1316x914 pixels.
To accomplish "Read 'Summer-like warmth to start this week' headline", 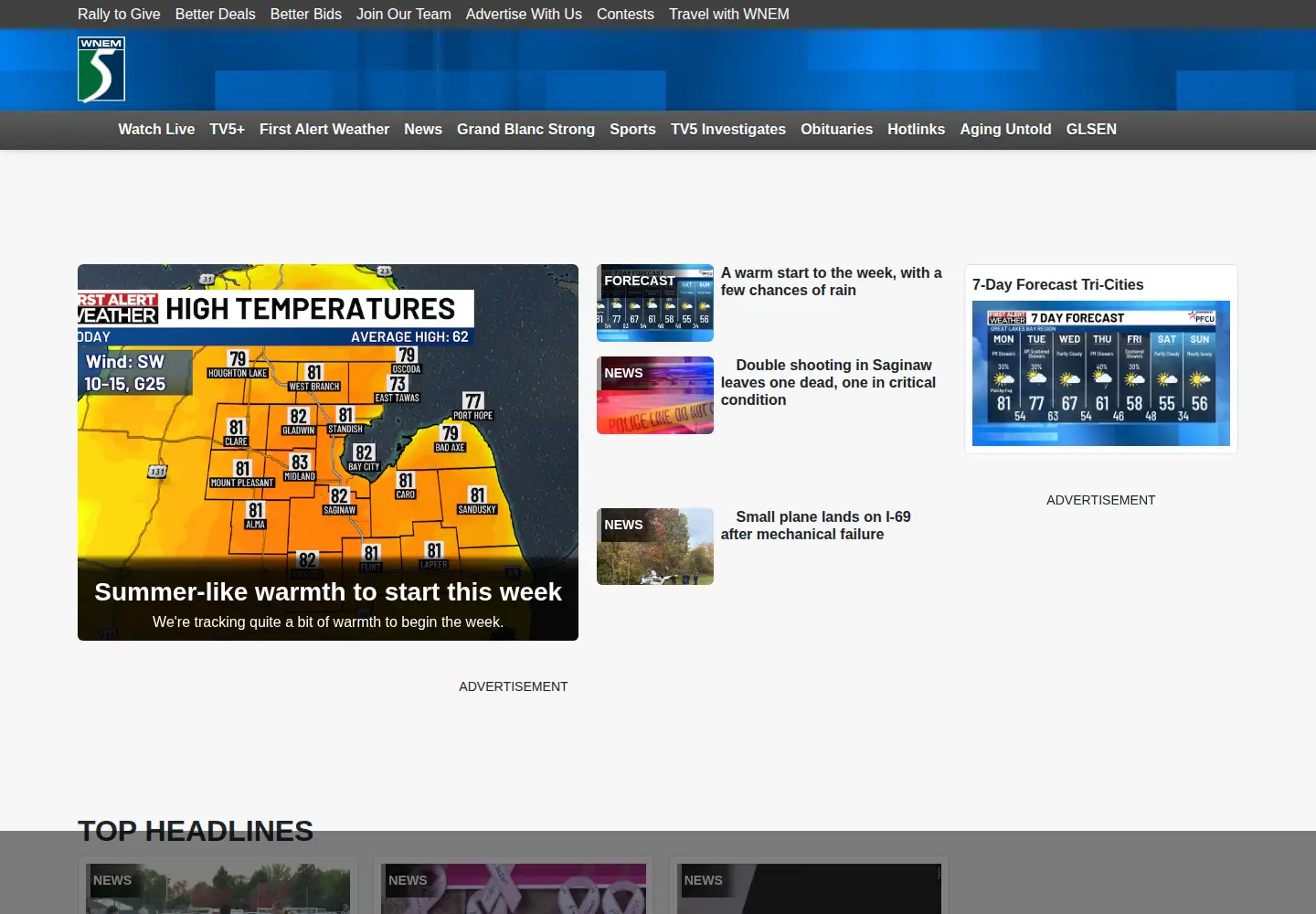I will click(328, 592).
